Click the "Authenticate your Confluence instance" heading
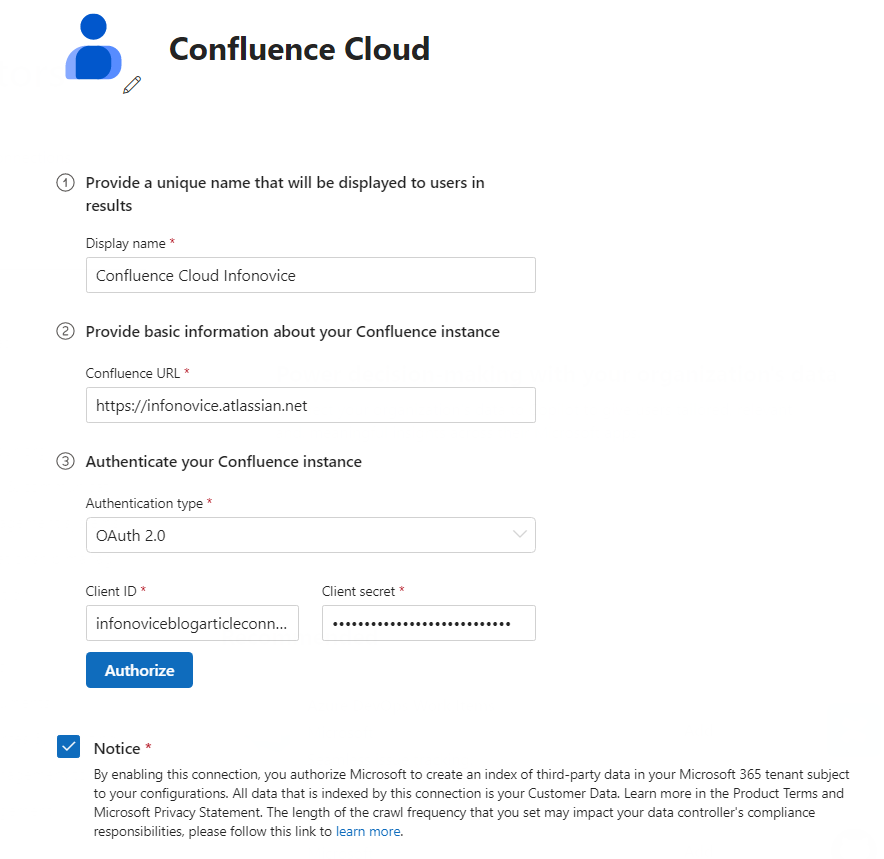Screen dimensions: 884x859 click(224, 461)
